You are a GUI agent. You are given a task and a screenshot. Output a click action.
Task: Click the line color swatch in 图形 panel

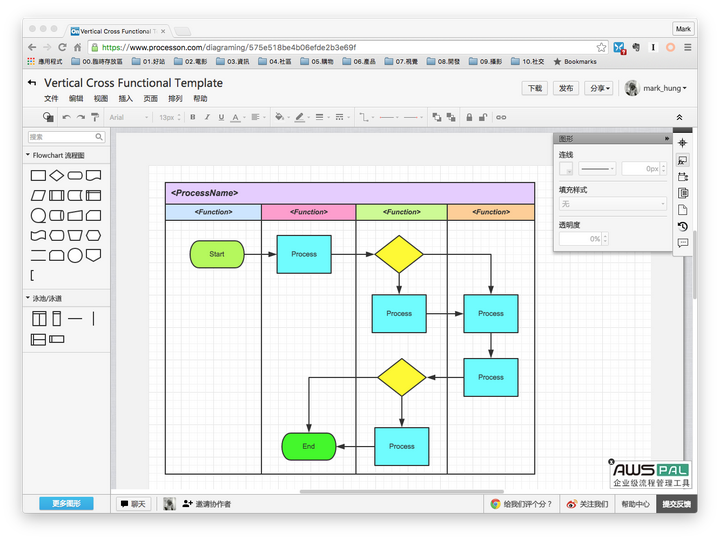pos(566,169)
